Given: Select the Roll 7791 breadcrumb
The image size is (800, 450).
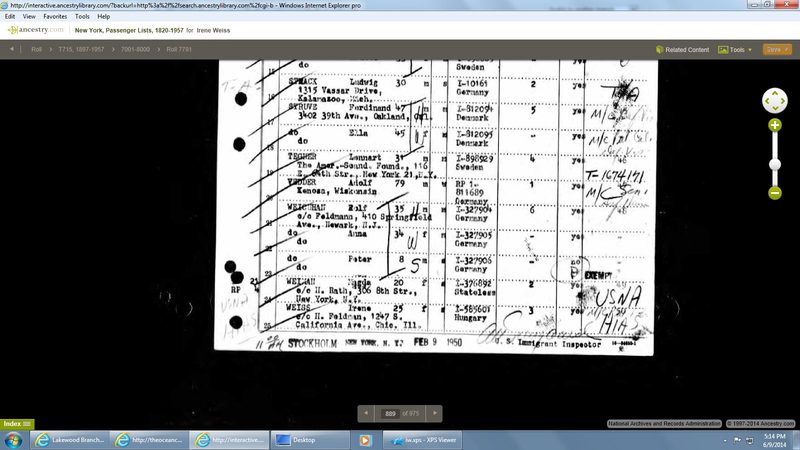Looking at the screenshot, I should coord(179,49).
